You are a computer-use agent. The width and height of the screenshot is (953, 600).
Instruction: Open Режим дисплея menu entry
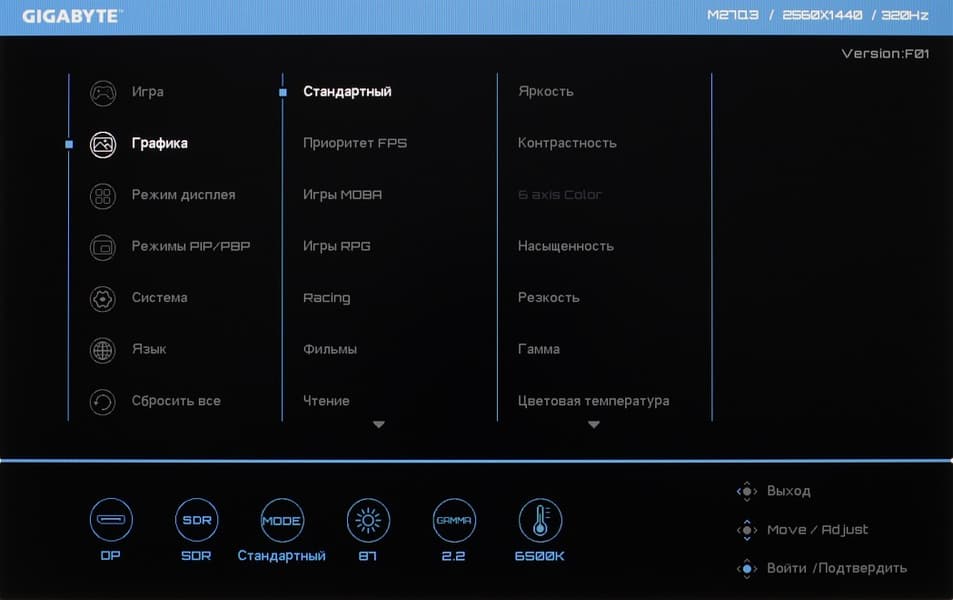point(184,195)
